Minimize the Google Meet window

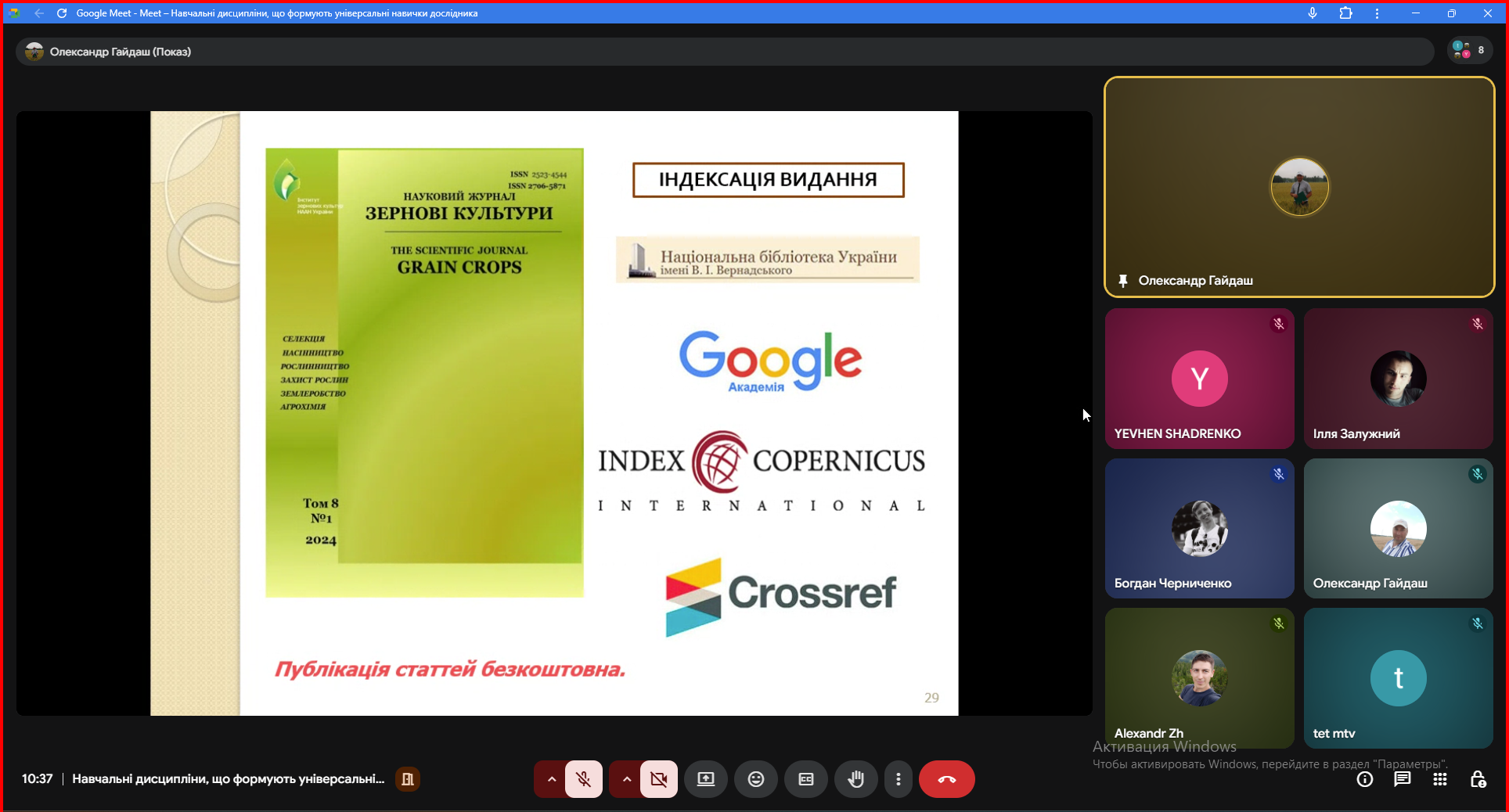[x=1416, y=13]
